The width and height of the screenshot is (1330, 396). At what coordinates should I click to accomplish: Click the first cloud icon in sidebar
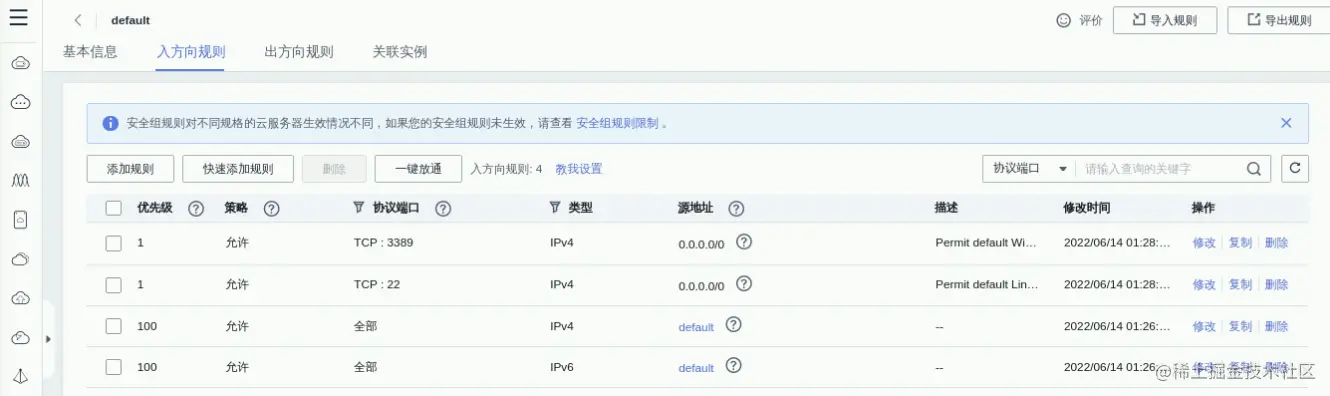(20, 63)
